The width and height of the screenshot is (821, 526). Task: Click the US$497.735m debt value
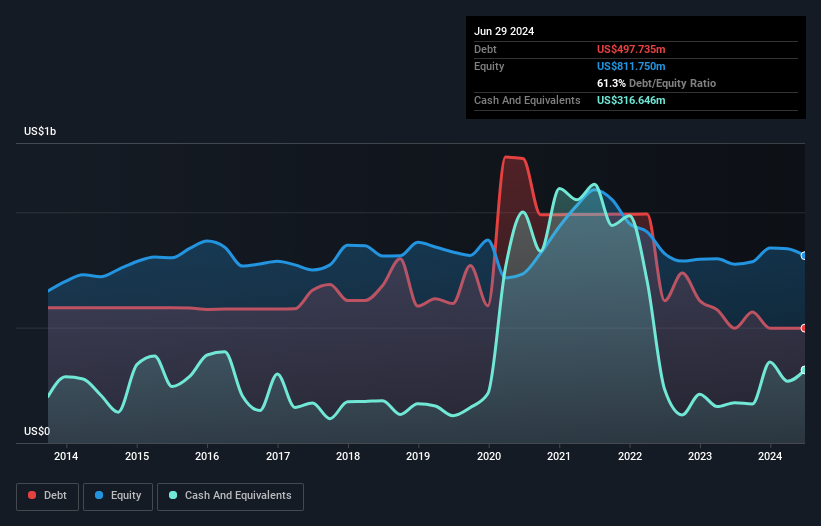click(631, 49)
